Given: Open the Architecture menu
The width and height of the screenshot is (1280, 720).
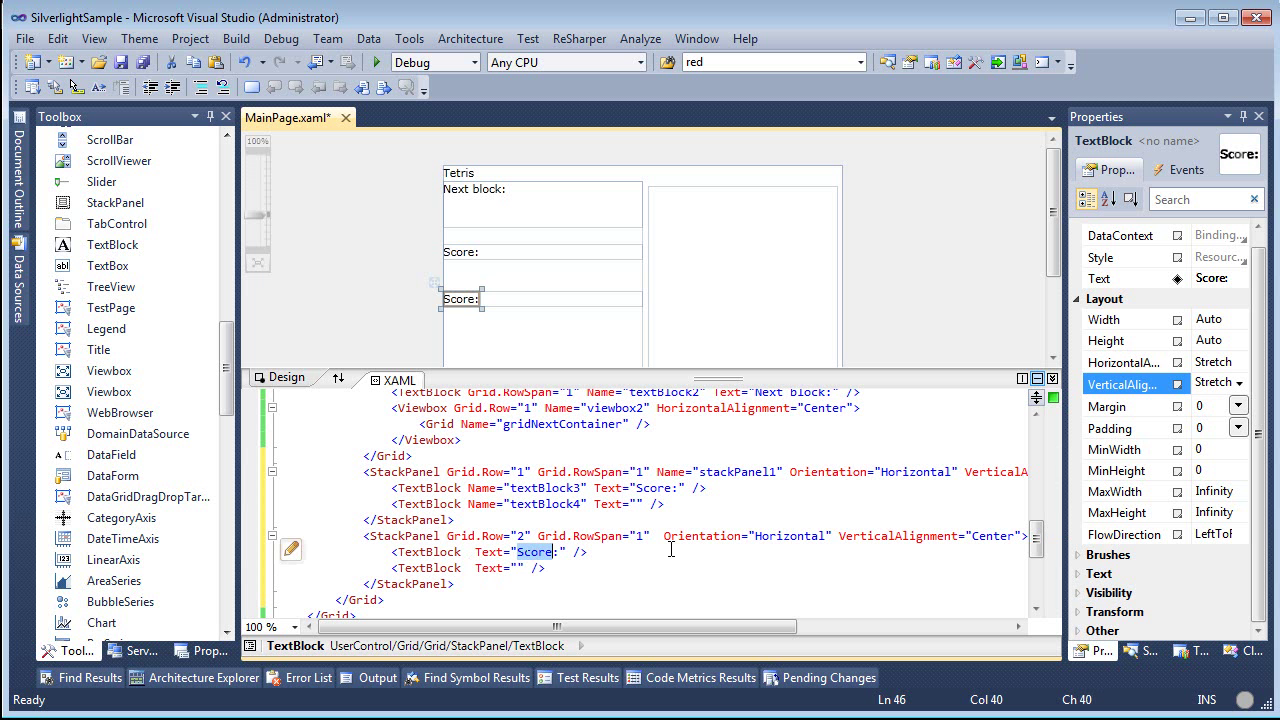Looking at the screenshot, I should (x=470, y=38).
